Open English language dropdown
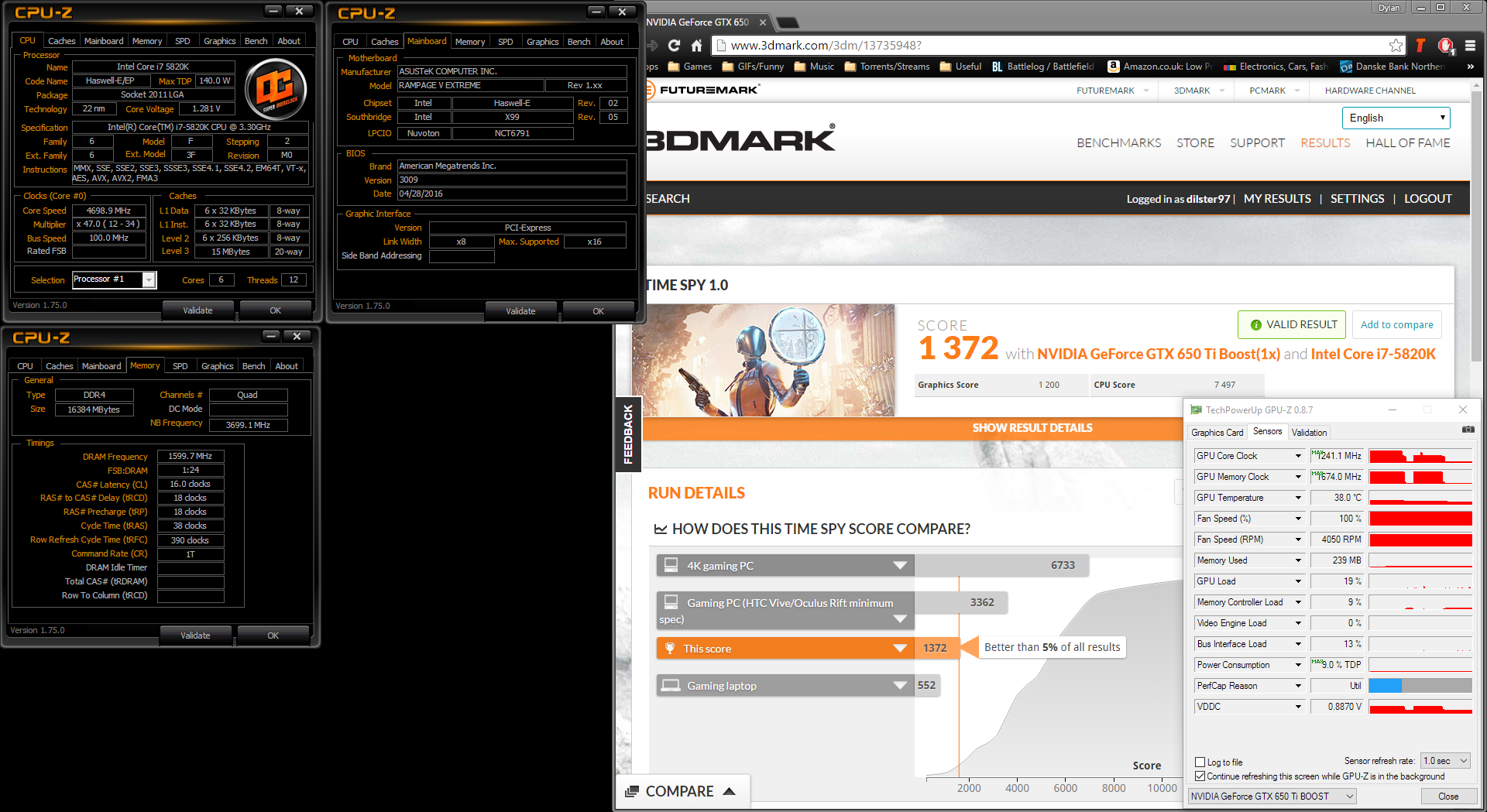The height and width of the screenshot is (812, 1487). [1396, 118]
